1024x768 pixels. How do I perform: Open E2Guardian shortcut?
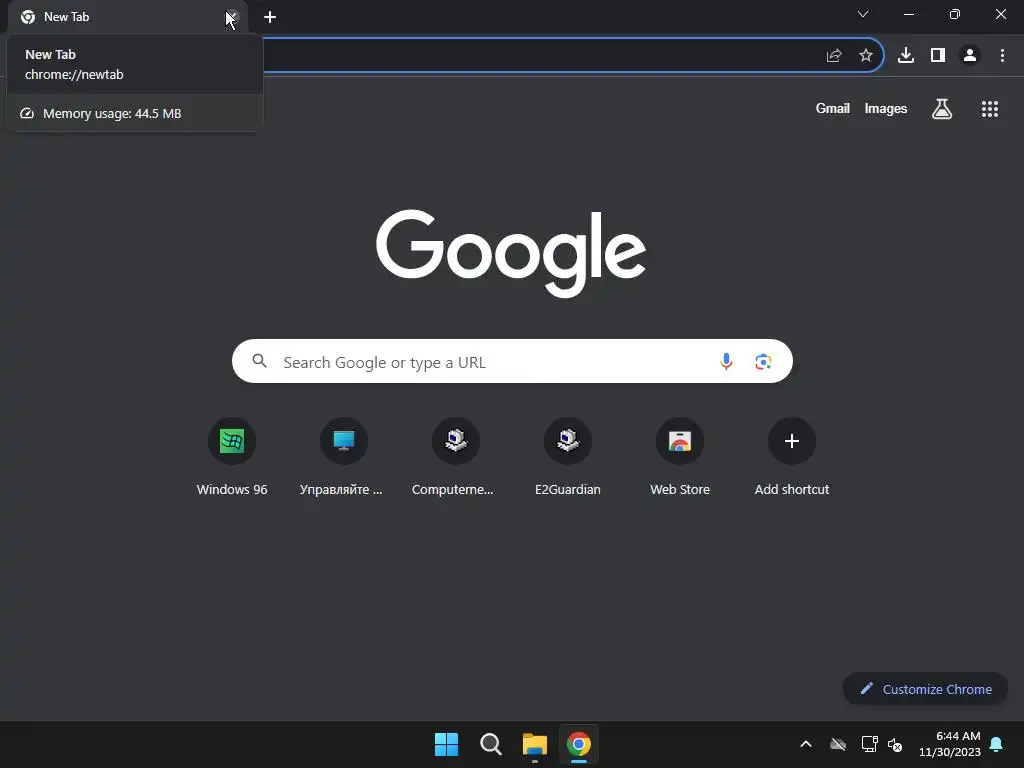pyautogui.click(x=568, y=456)
